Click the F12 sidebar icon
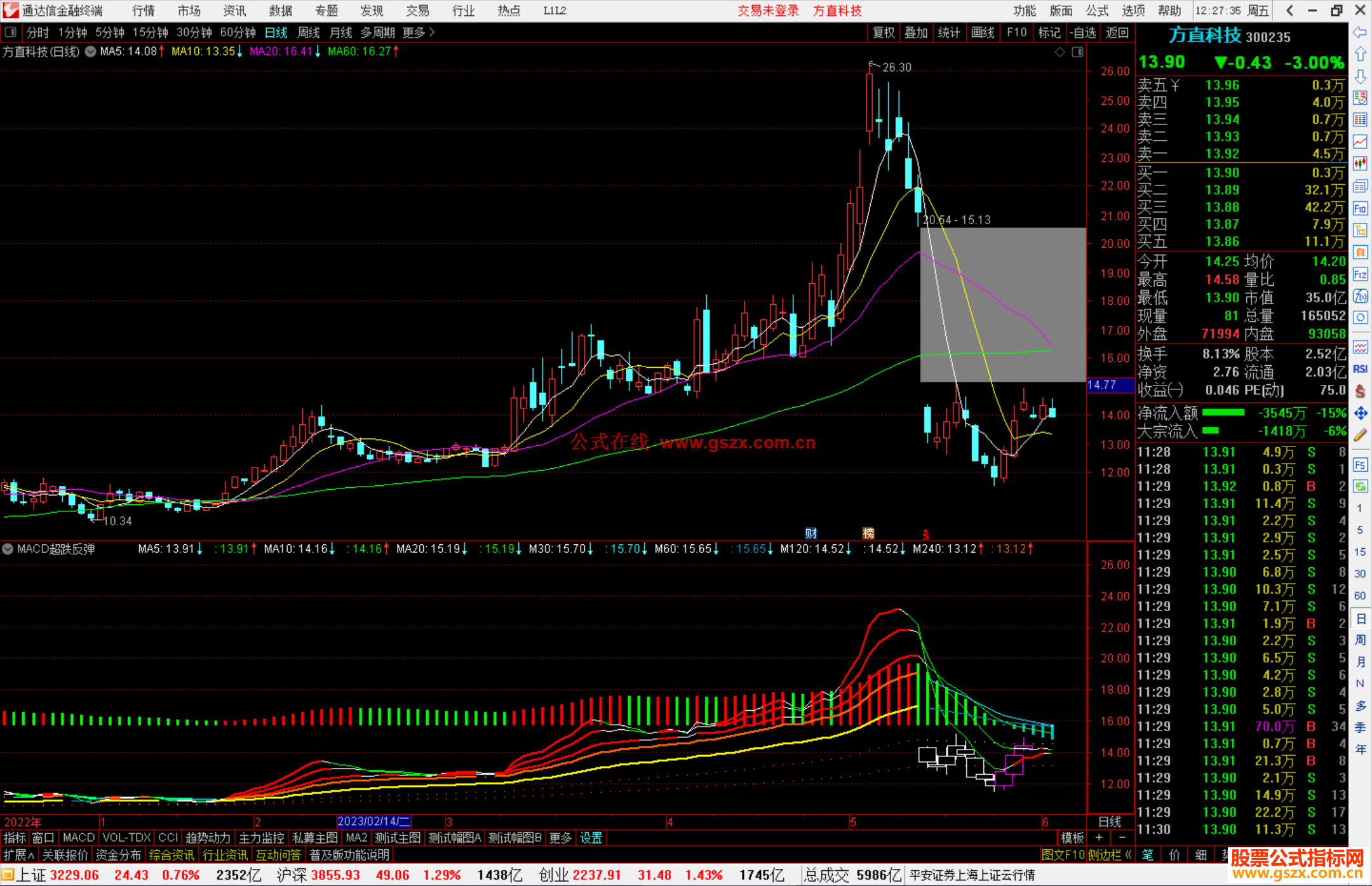The height and width of the screenshot is (886, 1372). click(1360, 274)
